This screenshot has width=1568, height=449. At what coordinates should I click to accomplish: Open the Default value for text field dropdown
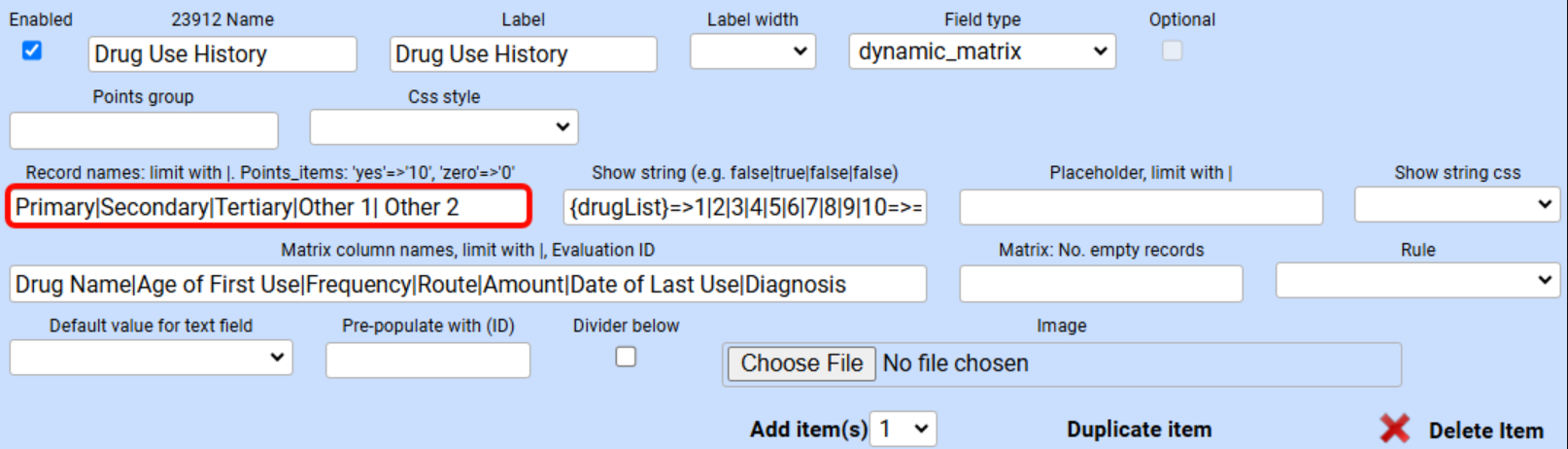pos(151,358)
